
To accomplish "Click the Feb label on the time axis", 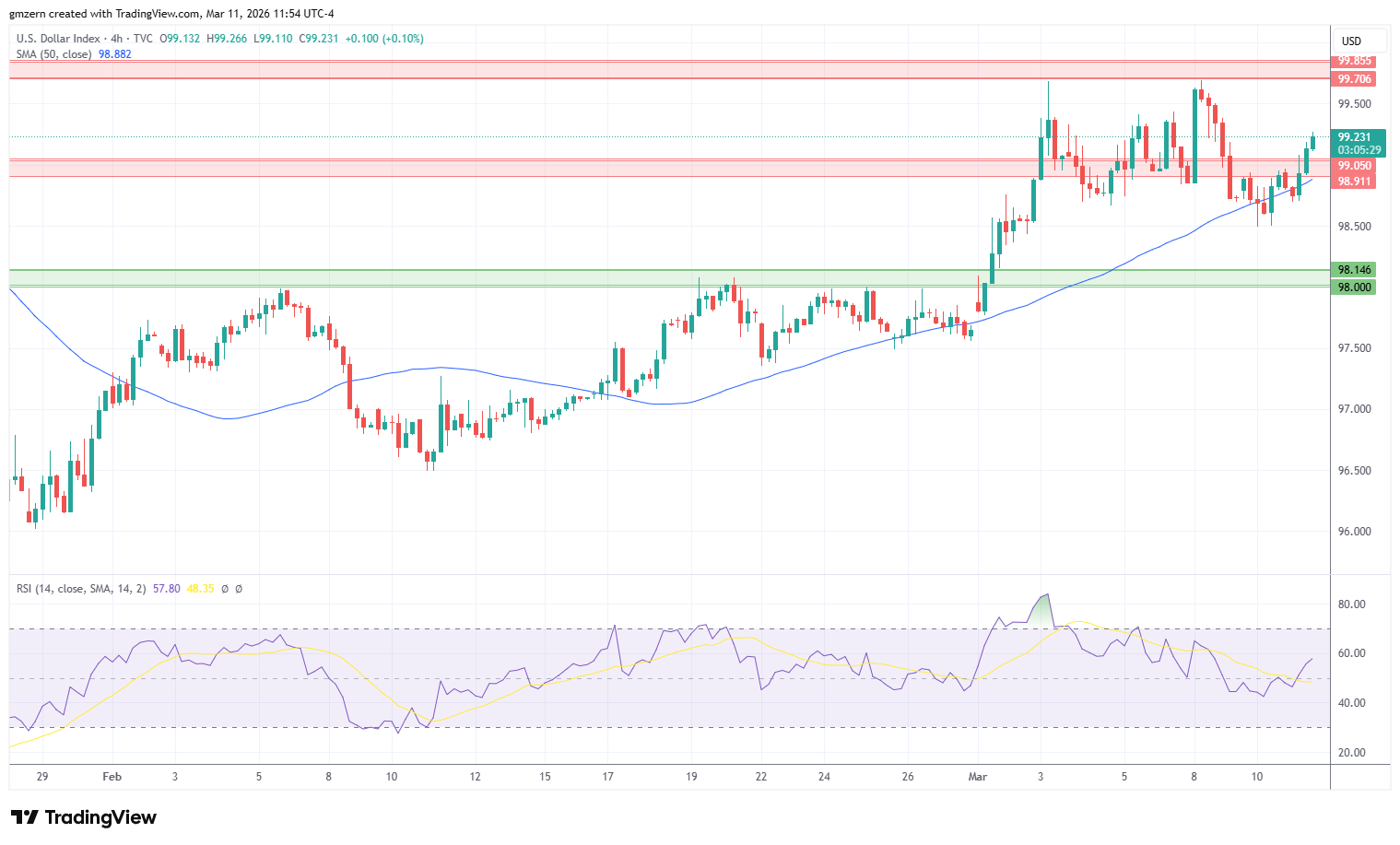I will (112, 777).
